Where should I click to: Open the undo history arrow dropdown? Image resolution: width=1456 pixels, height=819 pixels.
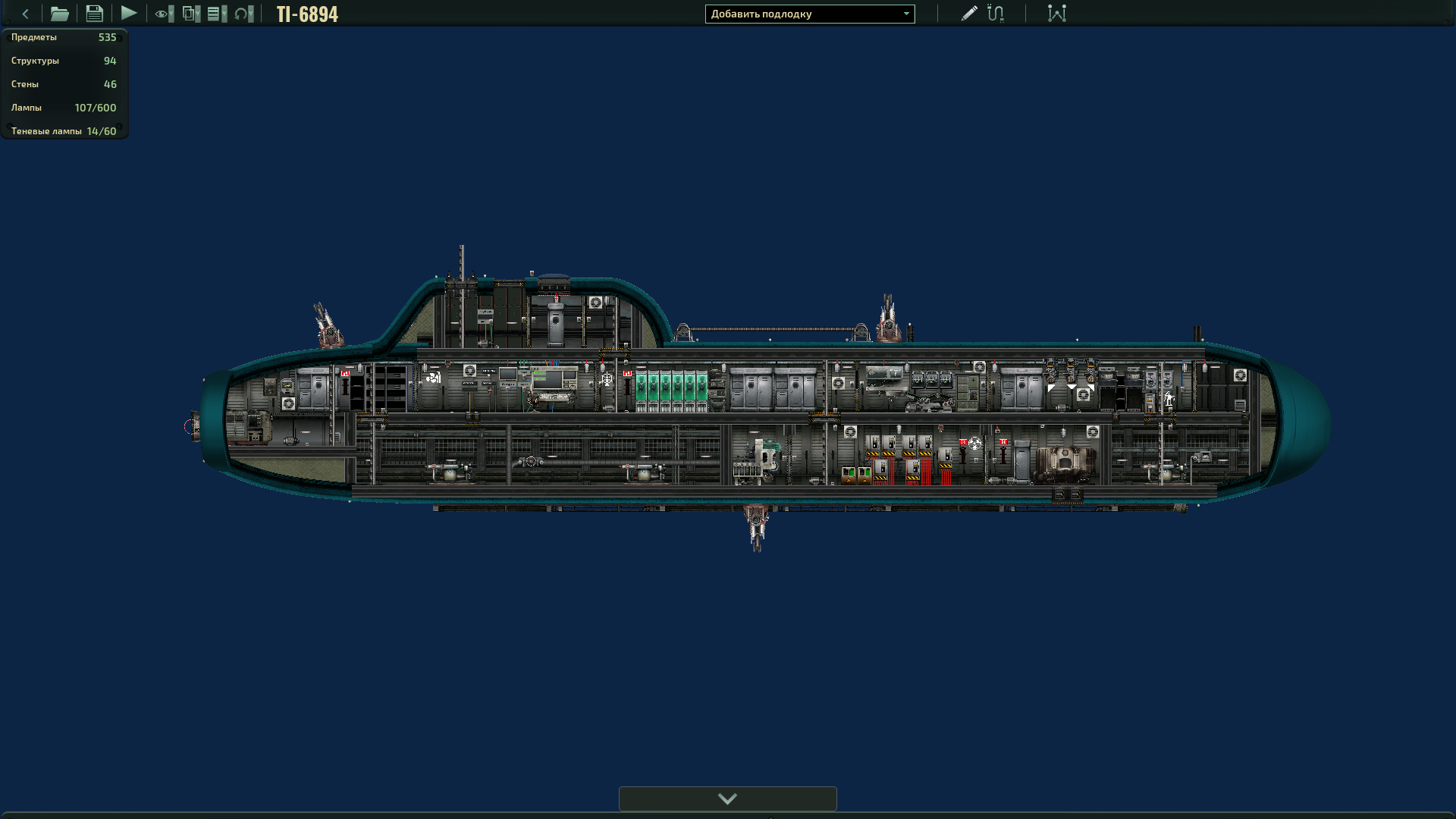[244, 14]
